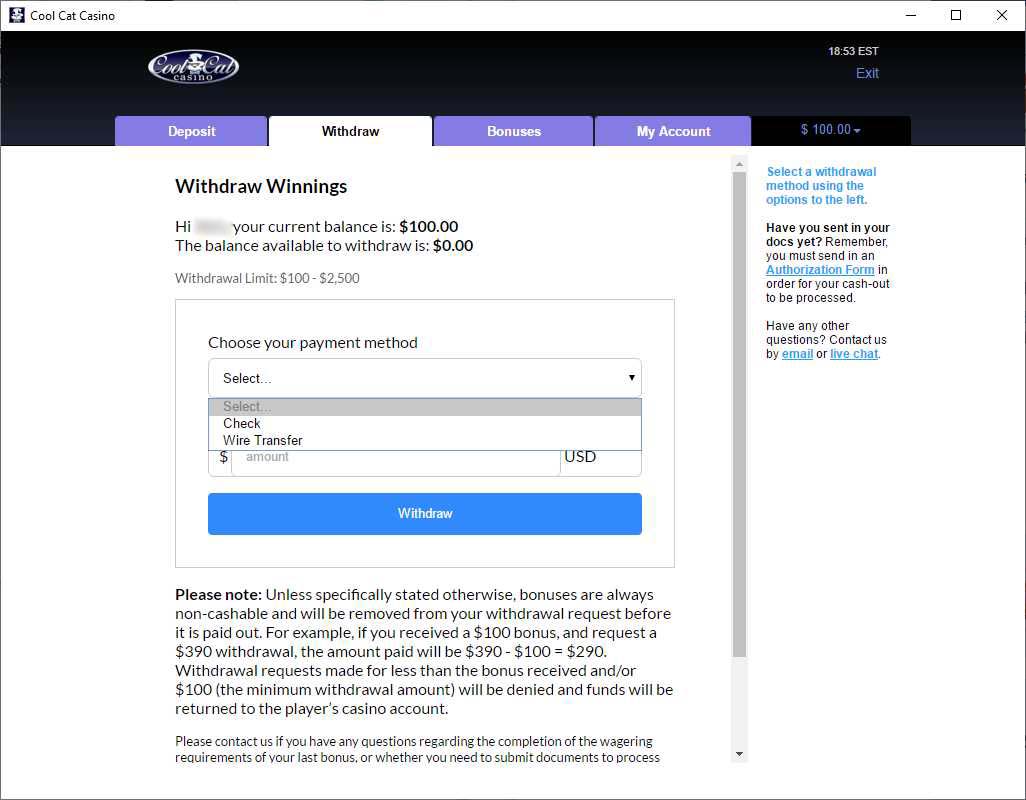The image size is (1026, 800).
Task: Click the scrollbar up arrow
Action: tap(739, 164)
